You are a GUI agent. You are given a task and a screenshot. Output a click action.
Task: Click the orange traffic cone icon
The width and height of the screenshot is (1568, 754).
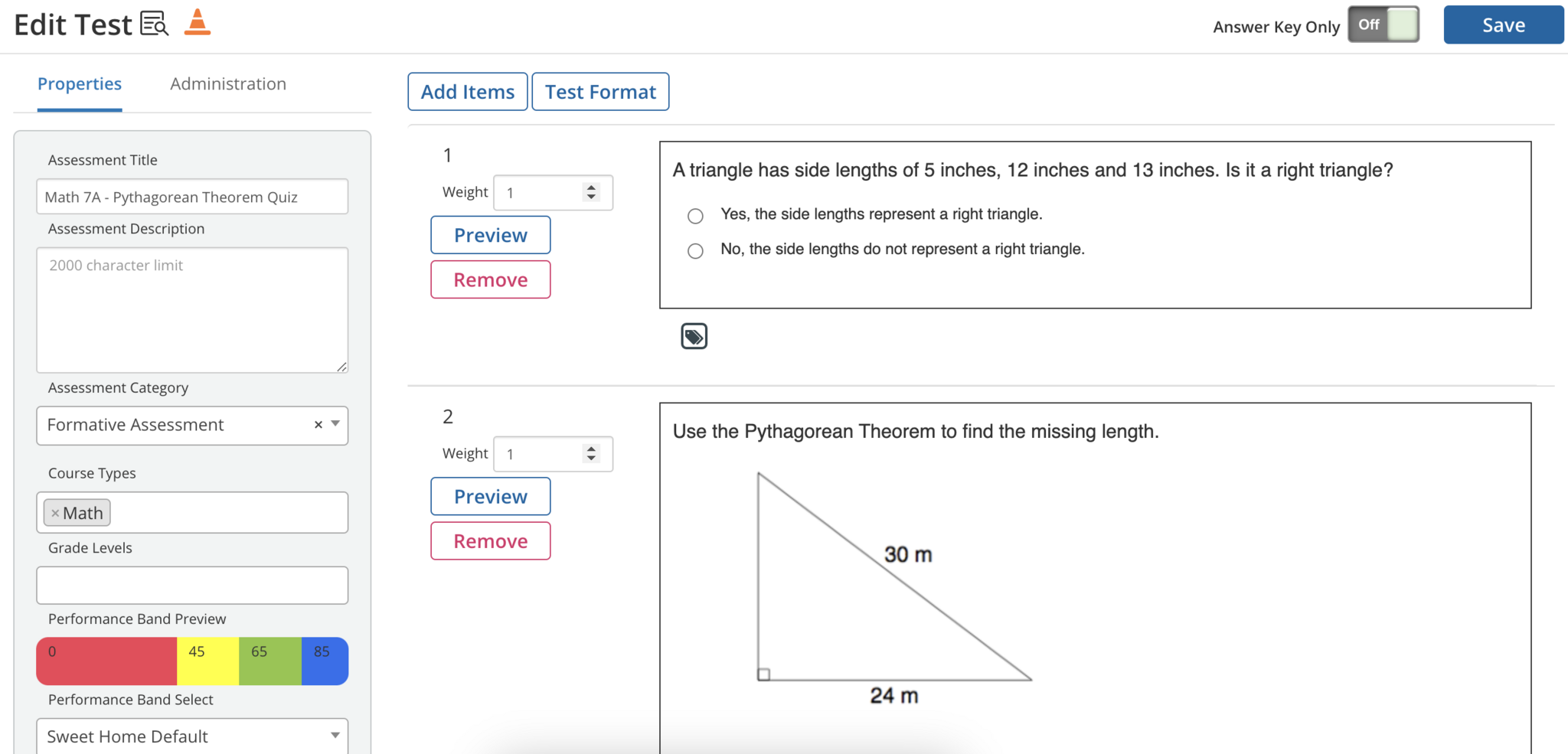point(198,23)
